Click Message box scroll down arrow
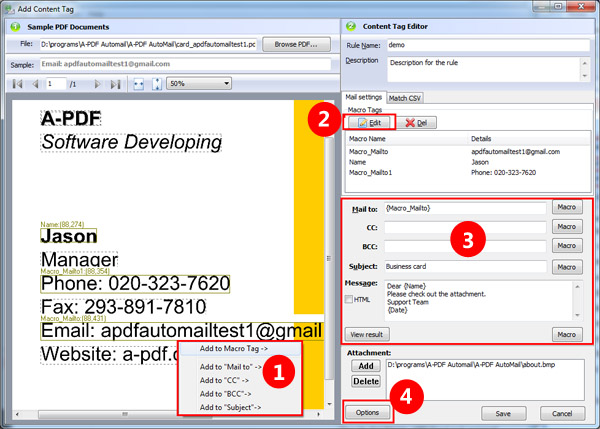Image resolution: width=600 pixels, height=429 pixels. point(577,315)
